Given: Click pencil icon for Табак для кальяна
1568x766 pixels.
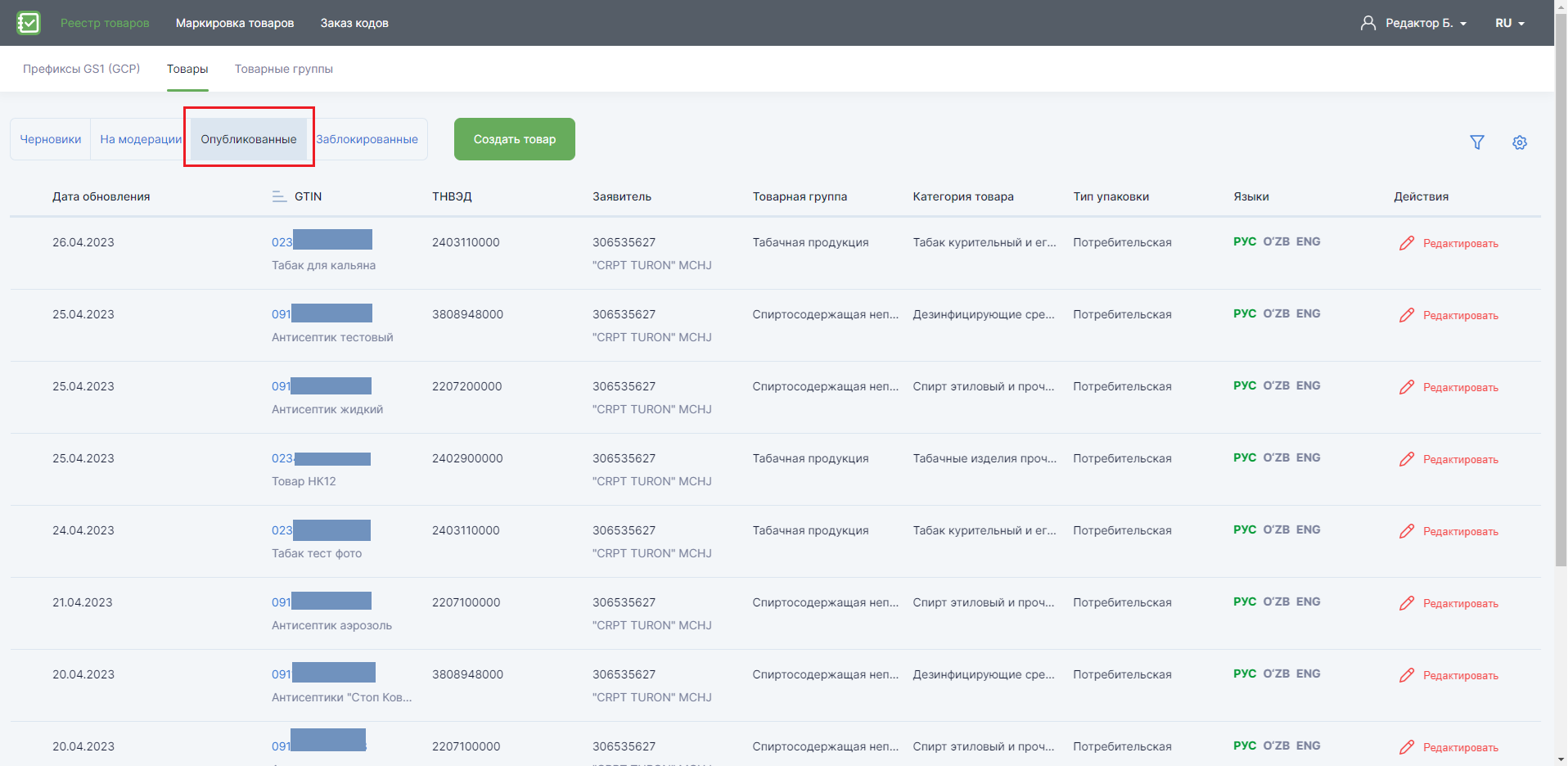Looking at the screenshot, I should [1407, 243].
